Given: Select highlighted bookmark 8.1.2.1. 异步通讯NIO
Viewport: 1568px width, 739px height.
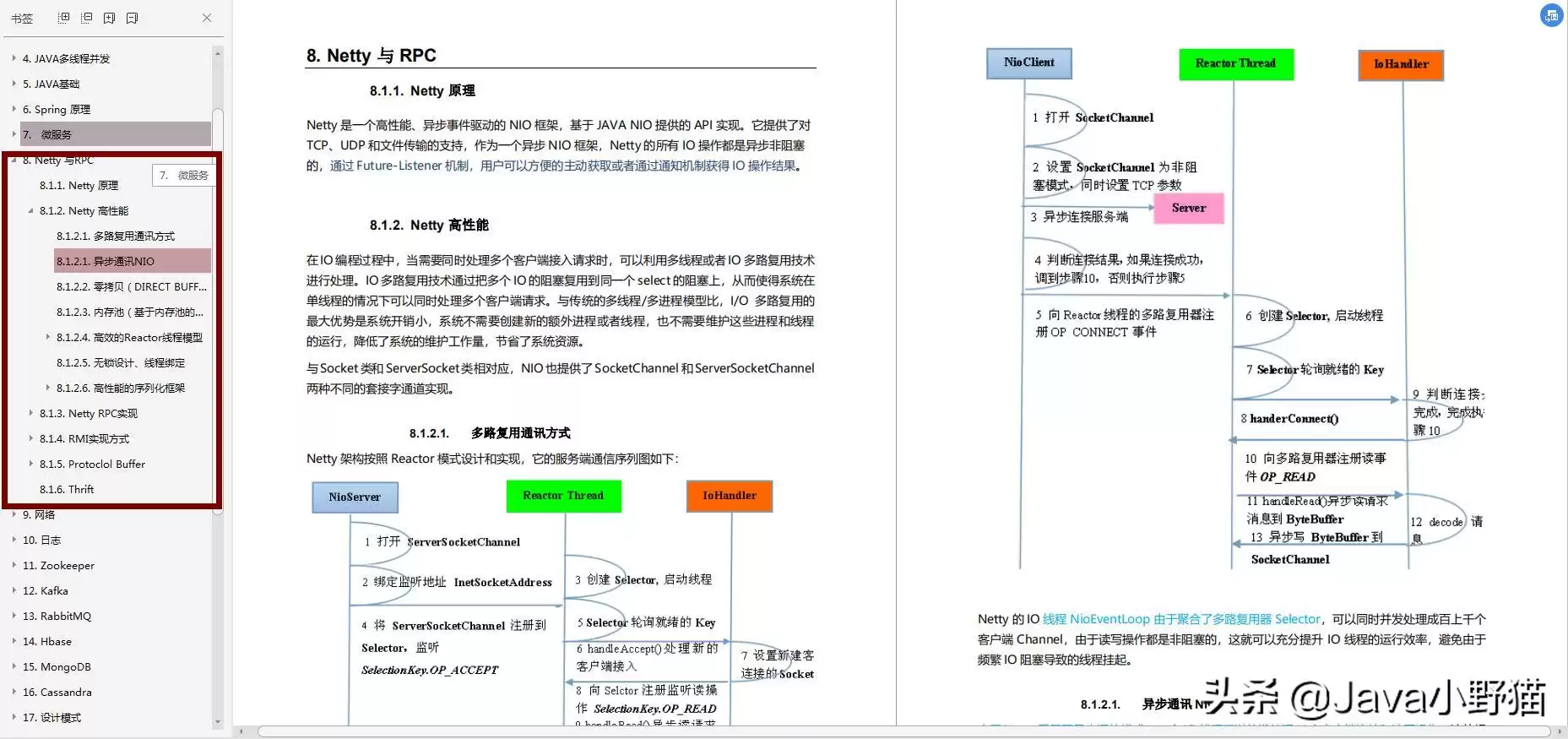Looking at the screenshot, I should tap(132, 261).
